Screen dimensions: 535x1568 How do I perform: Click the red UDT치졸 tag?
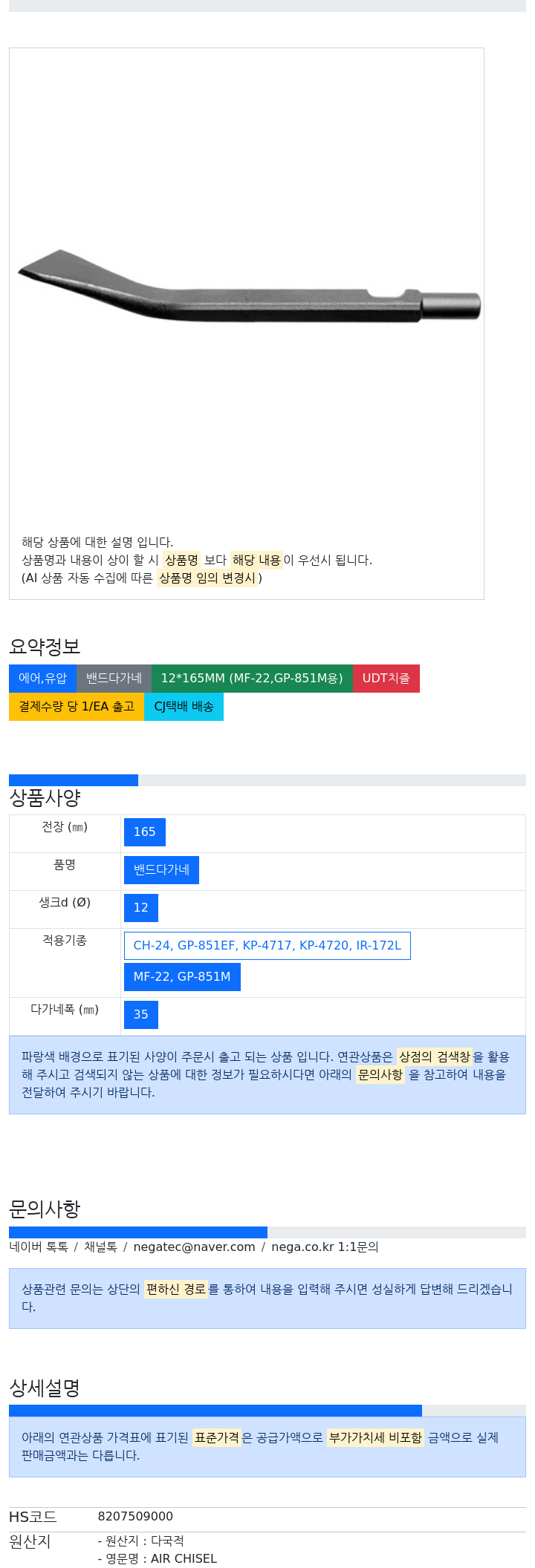pos(386,679)
